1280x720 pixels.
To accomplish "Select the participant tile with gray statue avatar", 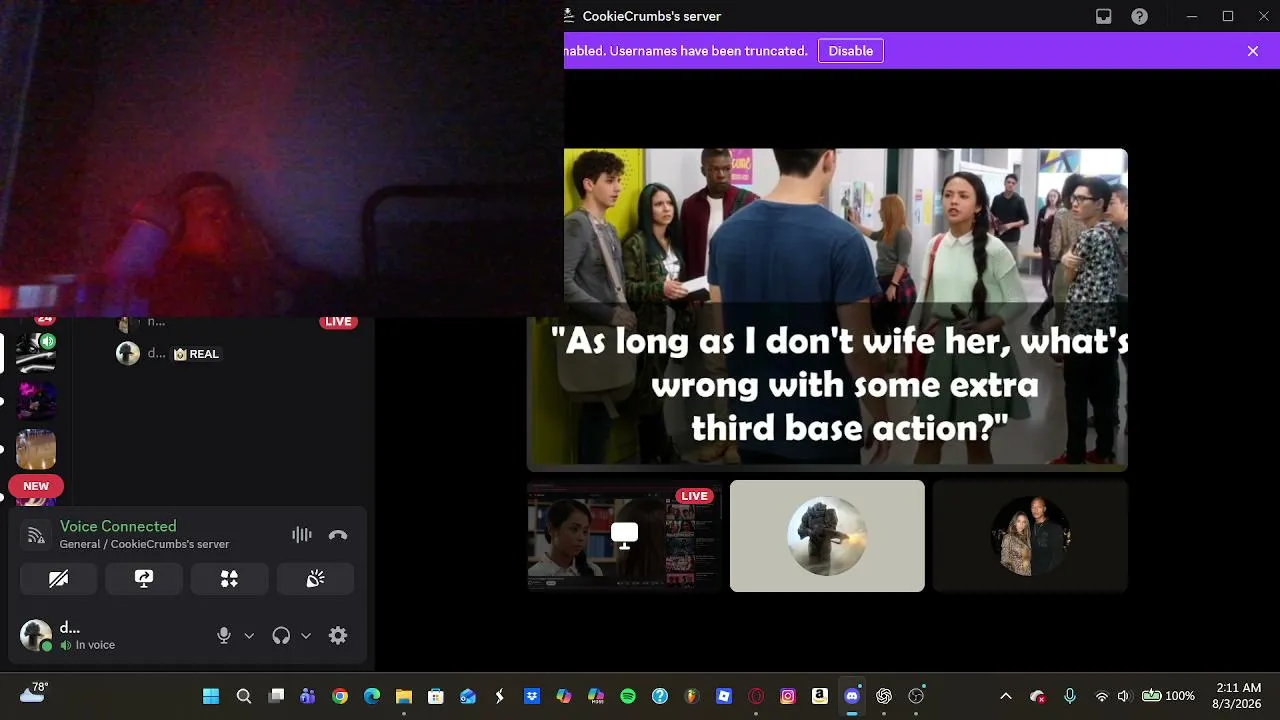I will [x=827, y=536].
